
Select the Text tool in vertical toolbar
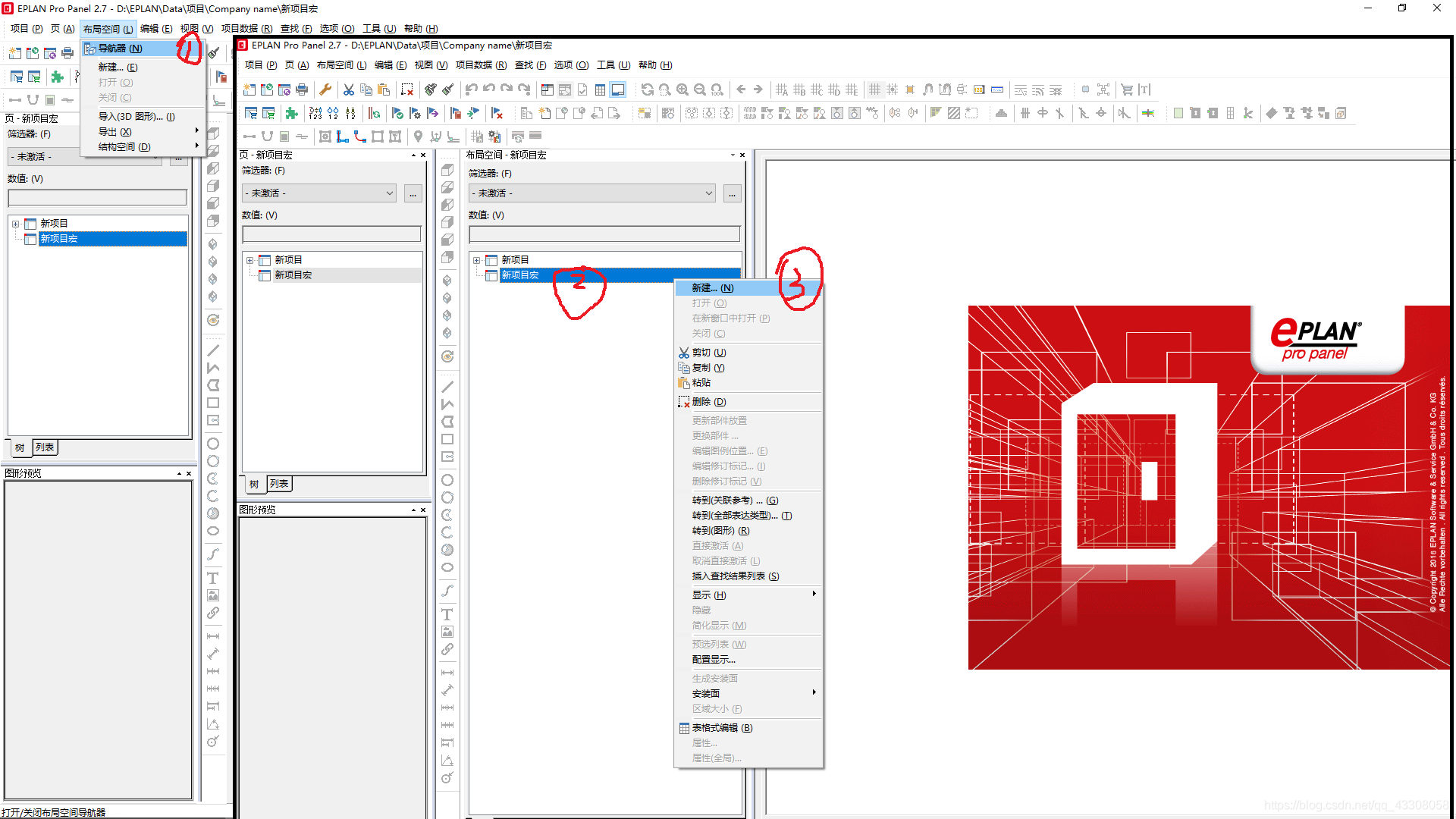[x=447, y=614]
